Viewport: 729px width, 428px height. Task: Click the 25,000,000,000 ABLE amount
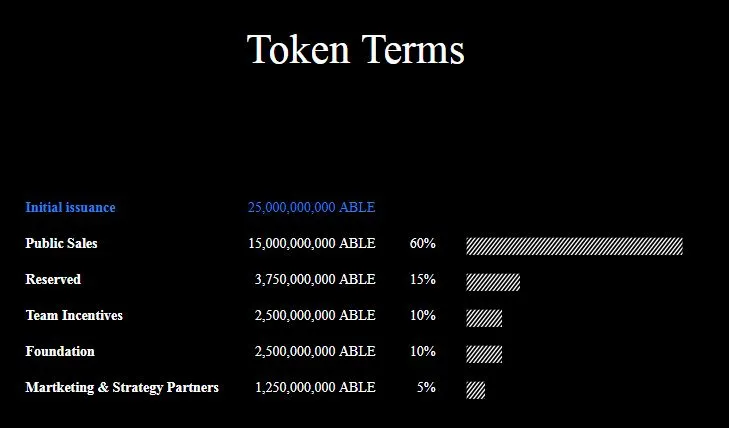(x=311, y=207)
